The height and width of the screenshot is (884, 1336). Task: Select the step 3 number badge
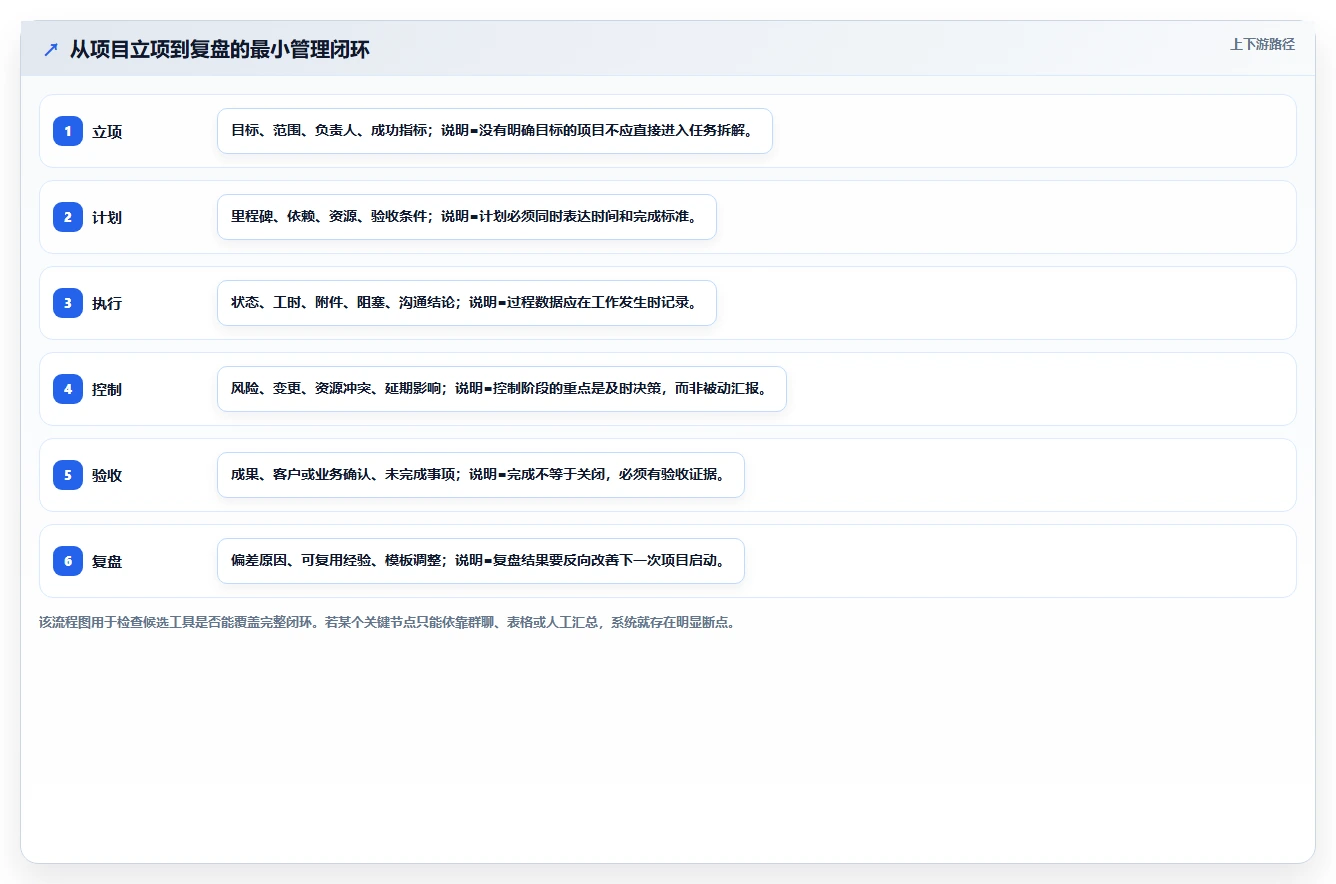click(68, 303)
